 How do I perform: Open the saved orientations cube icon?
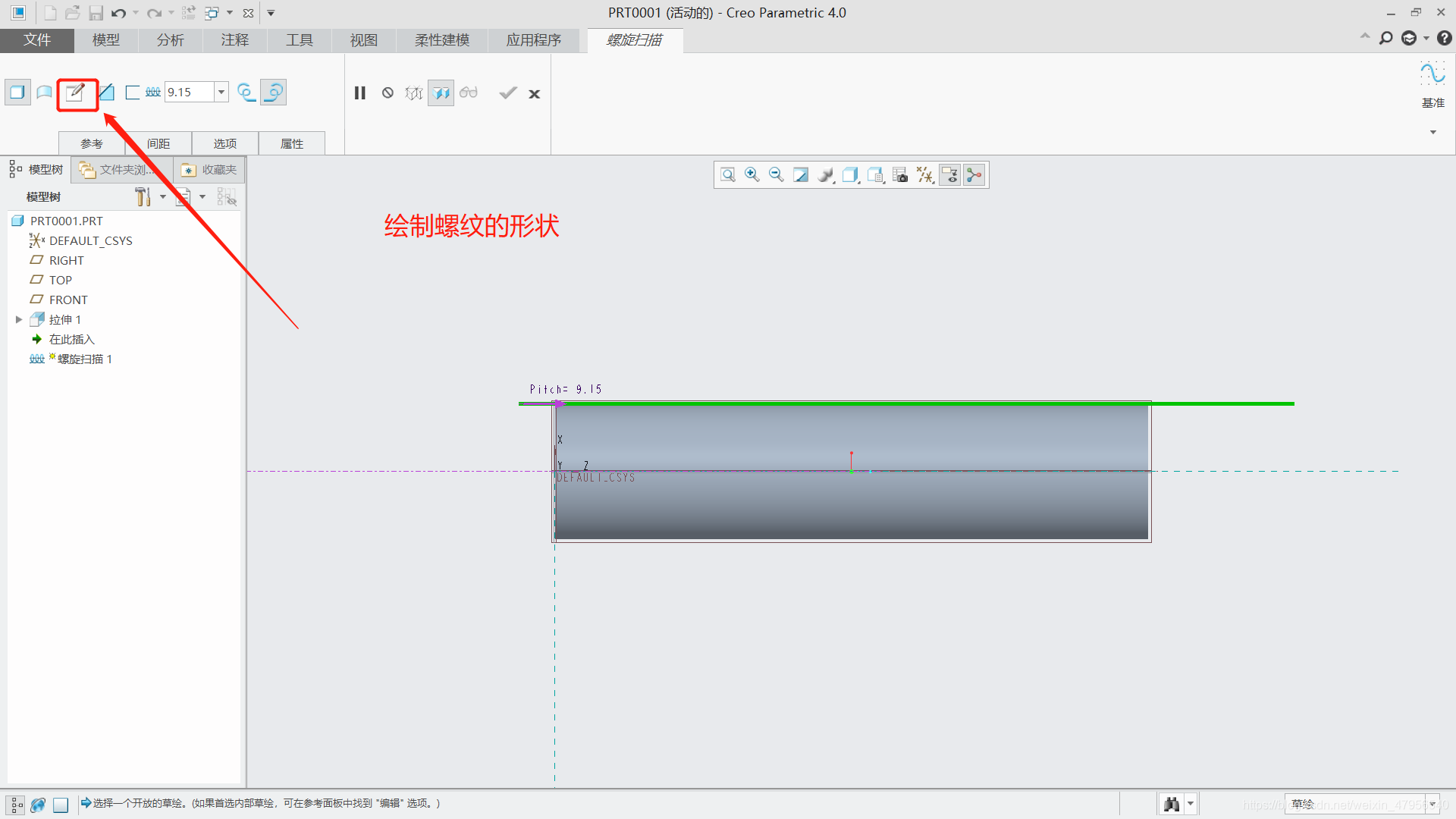coord(850,175)
